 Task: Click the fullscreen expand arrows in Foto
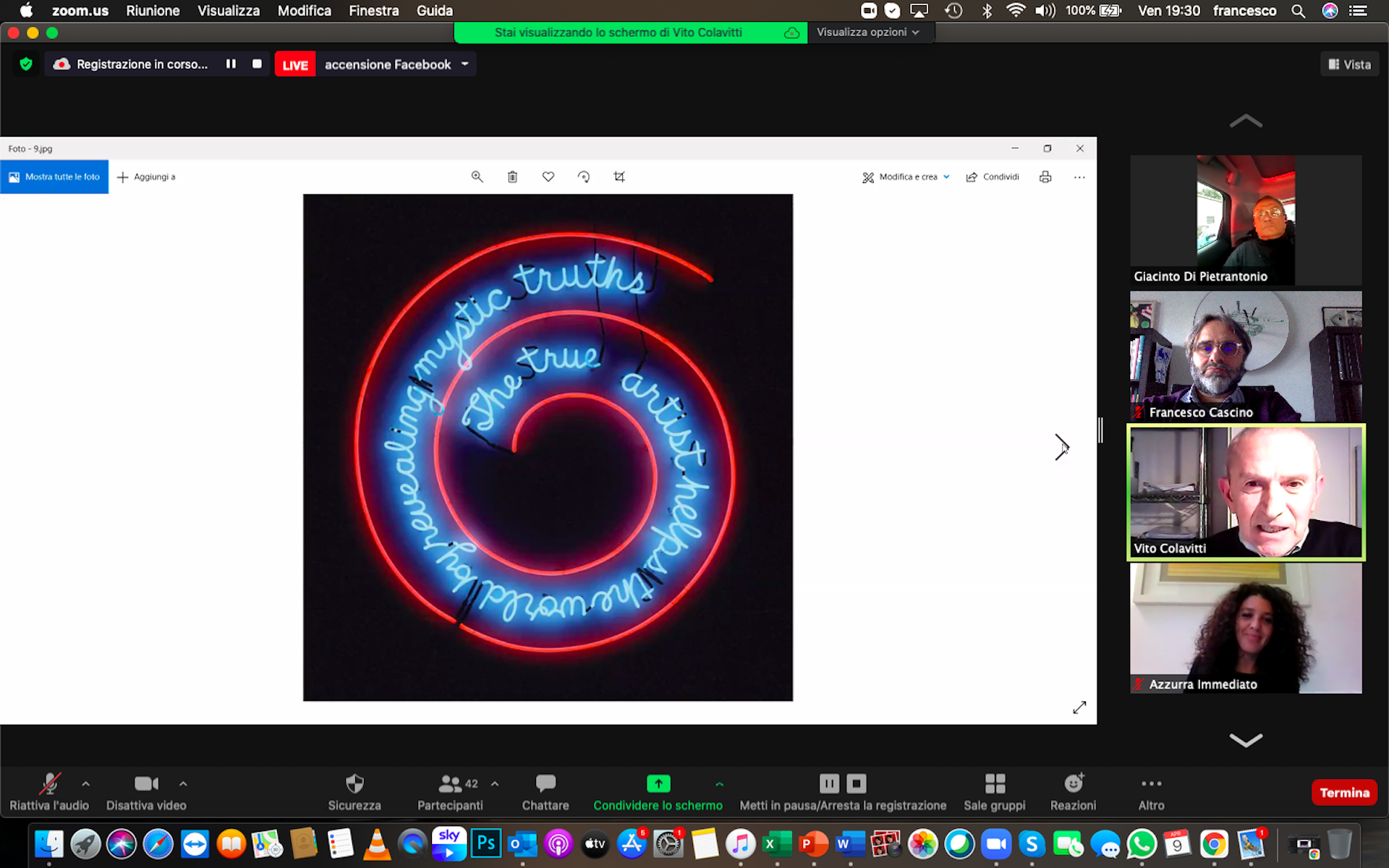(x=1079, y=707)
